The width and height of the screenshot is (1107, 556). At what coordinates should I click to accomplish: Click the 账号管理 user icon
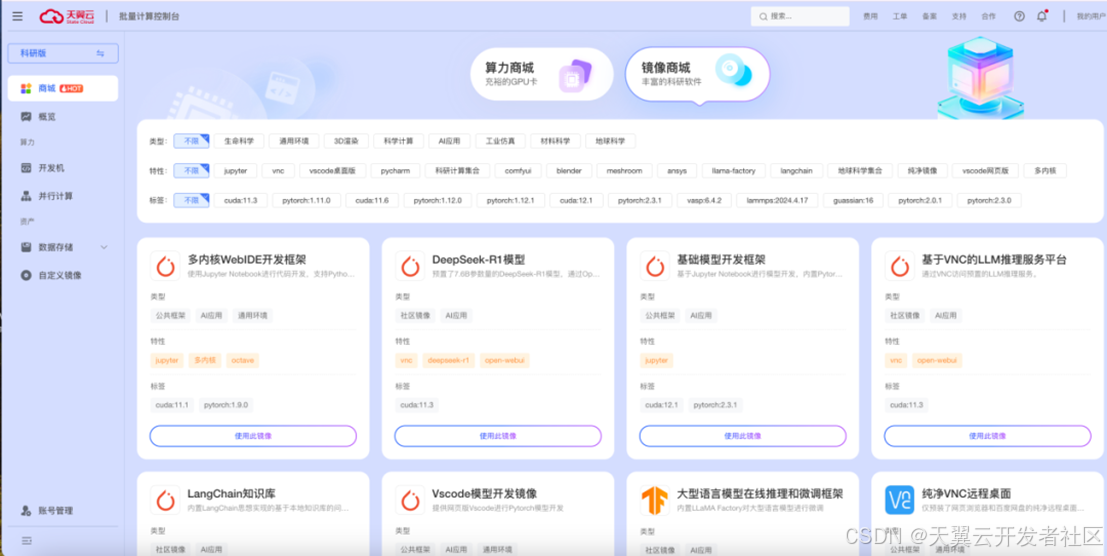tap(26, 510)
